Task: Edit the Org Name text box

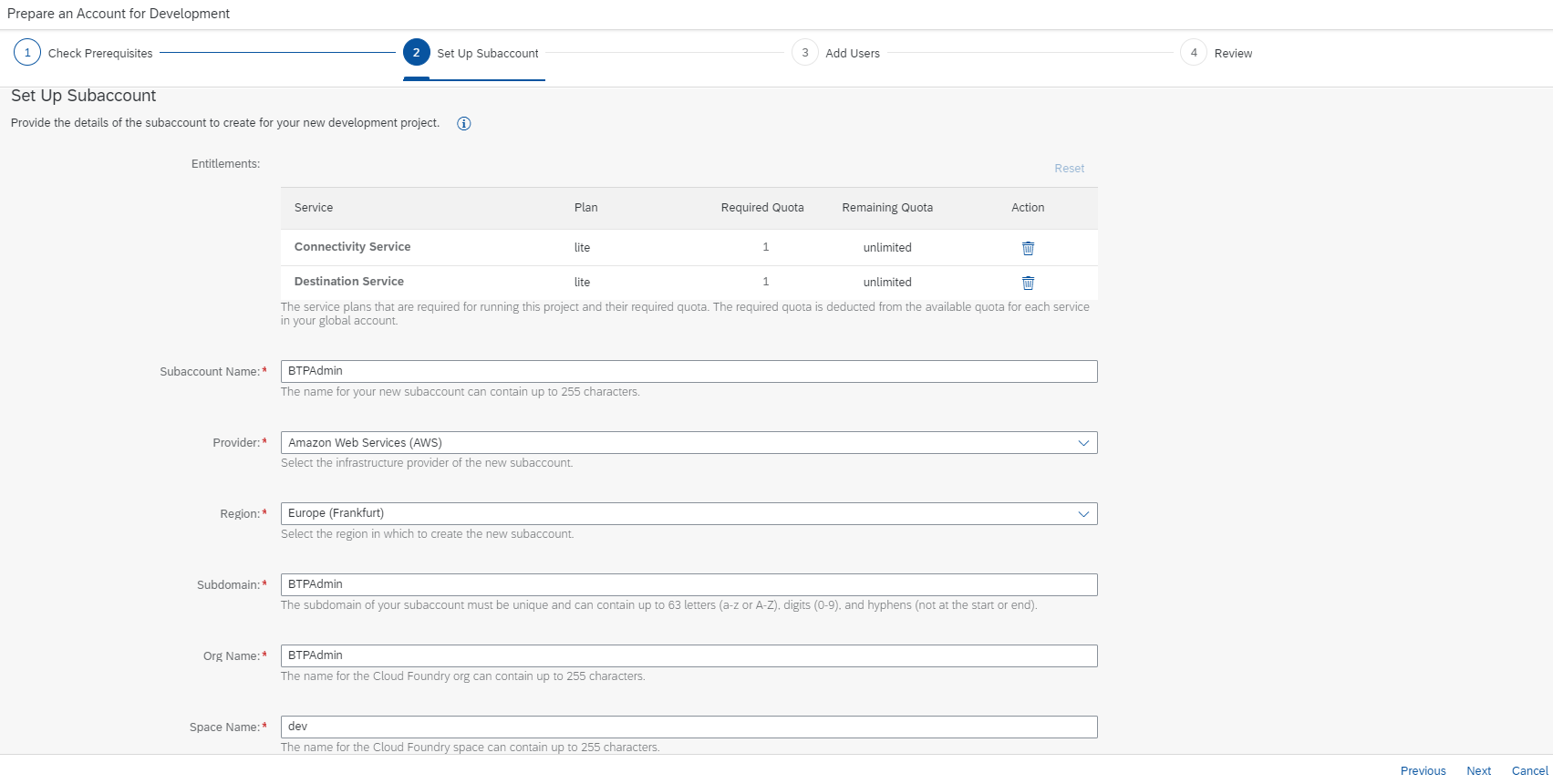Action: (688, 655)
